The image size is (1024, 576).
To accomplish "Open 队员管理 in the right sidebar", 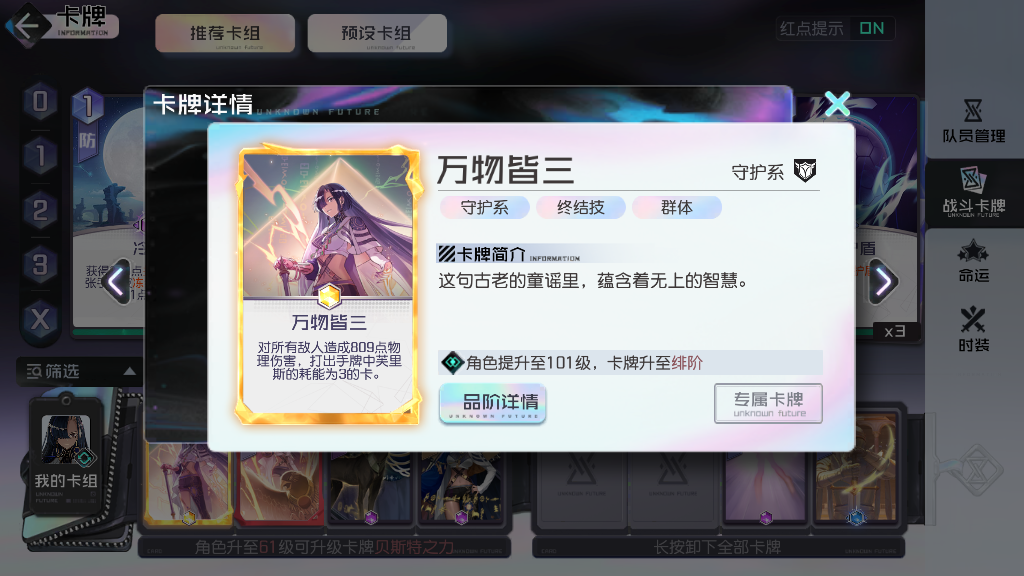I will (974, 122).
